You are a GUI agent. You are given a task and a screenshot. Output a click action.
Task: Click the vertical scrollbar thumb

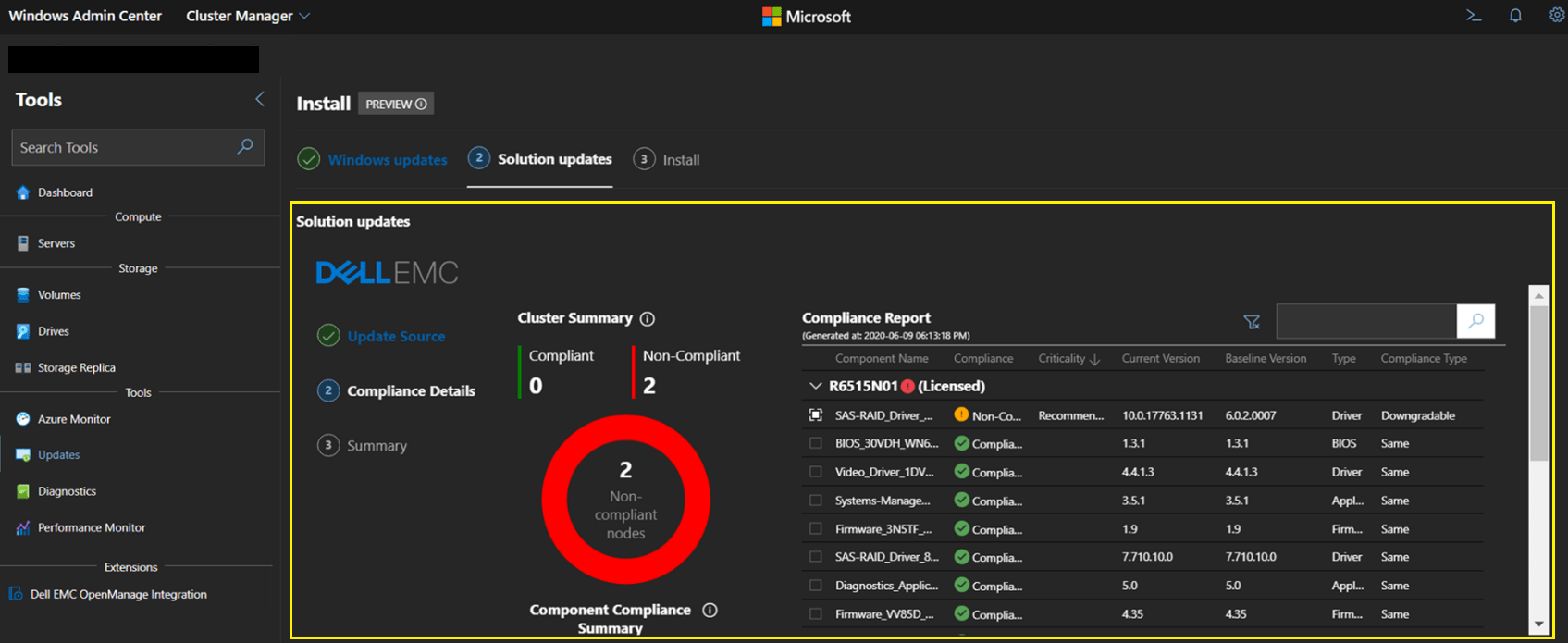pos(1539,383)
